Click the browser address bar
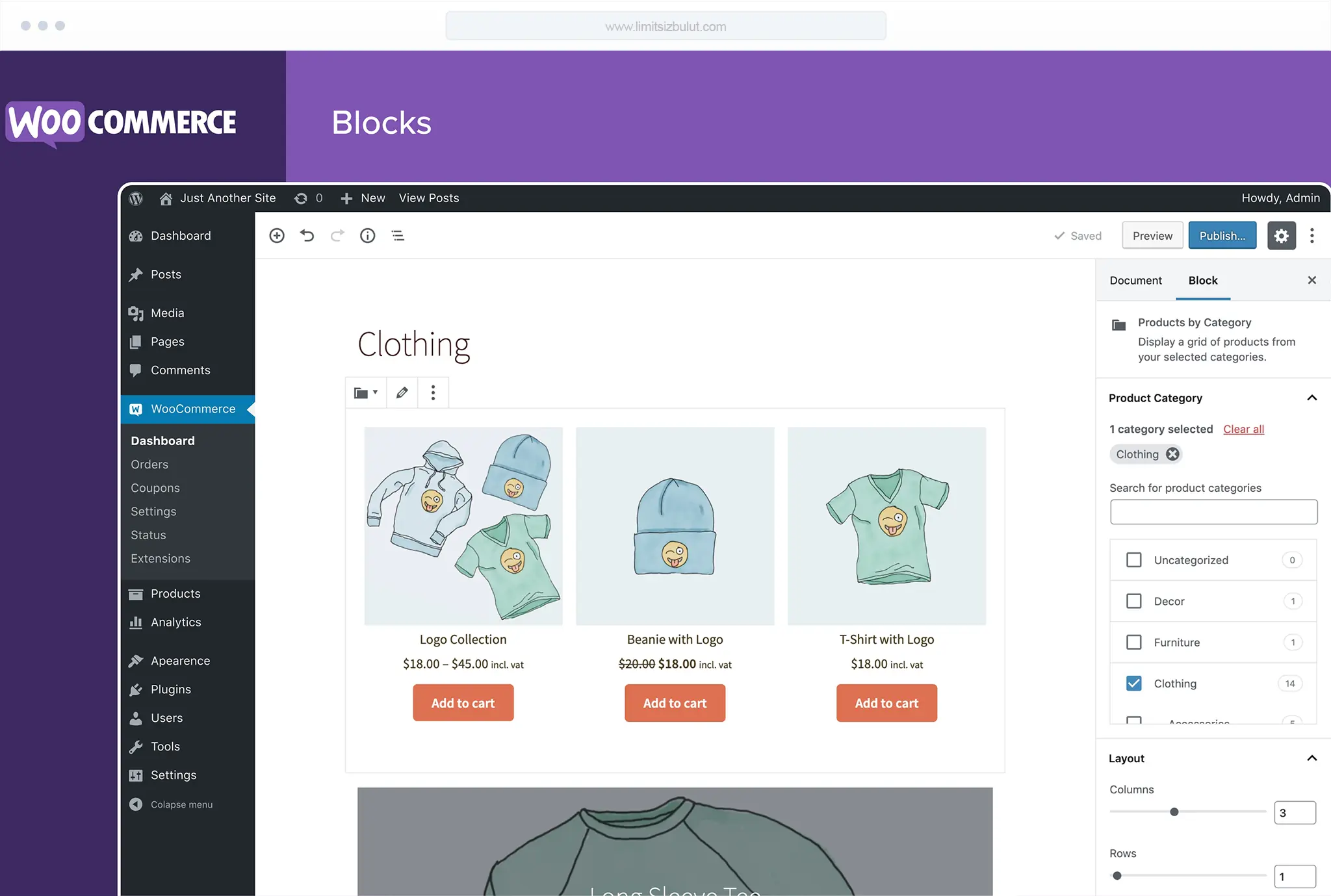The height and width of the screenshot is (896, 1331). (665, 26)
